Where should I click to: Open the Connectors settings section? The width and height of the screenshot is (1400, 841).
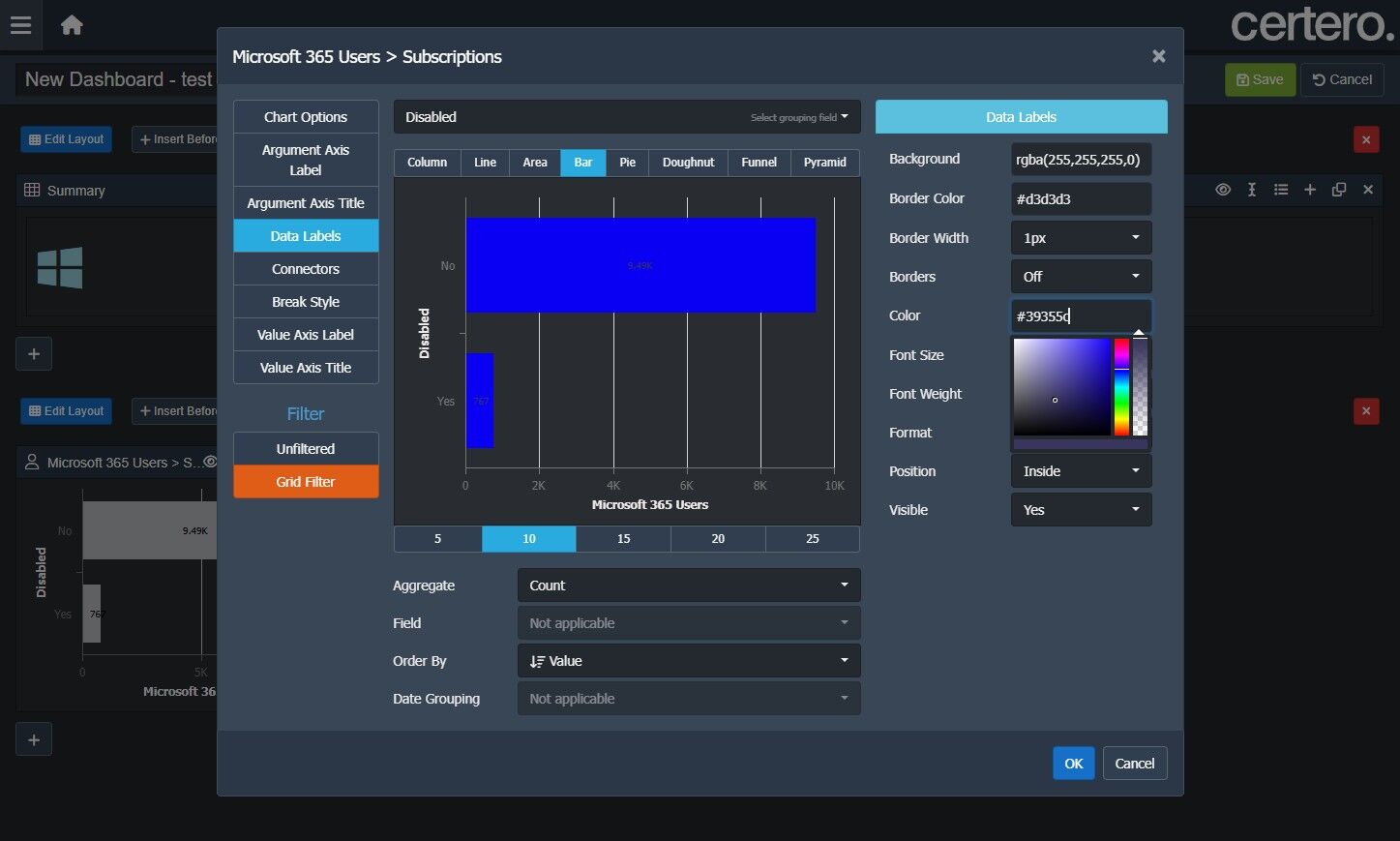pos(305,269)
